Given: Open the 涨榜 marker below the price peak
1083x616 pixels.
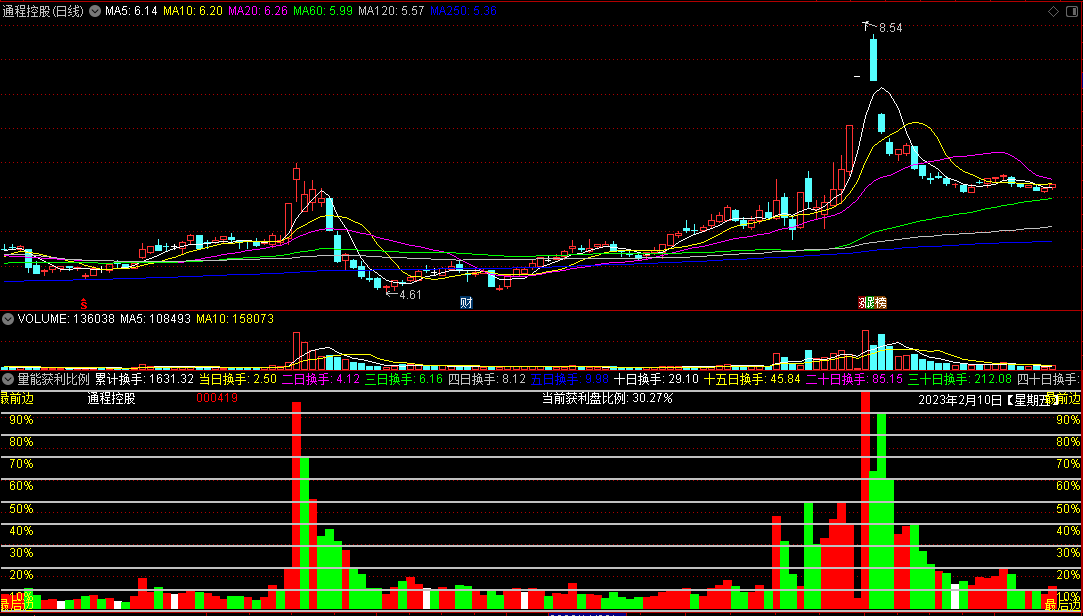Looking at the screenshot, I should 872,302.
